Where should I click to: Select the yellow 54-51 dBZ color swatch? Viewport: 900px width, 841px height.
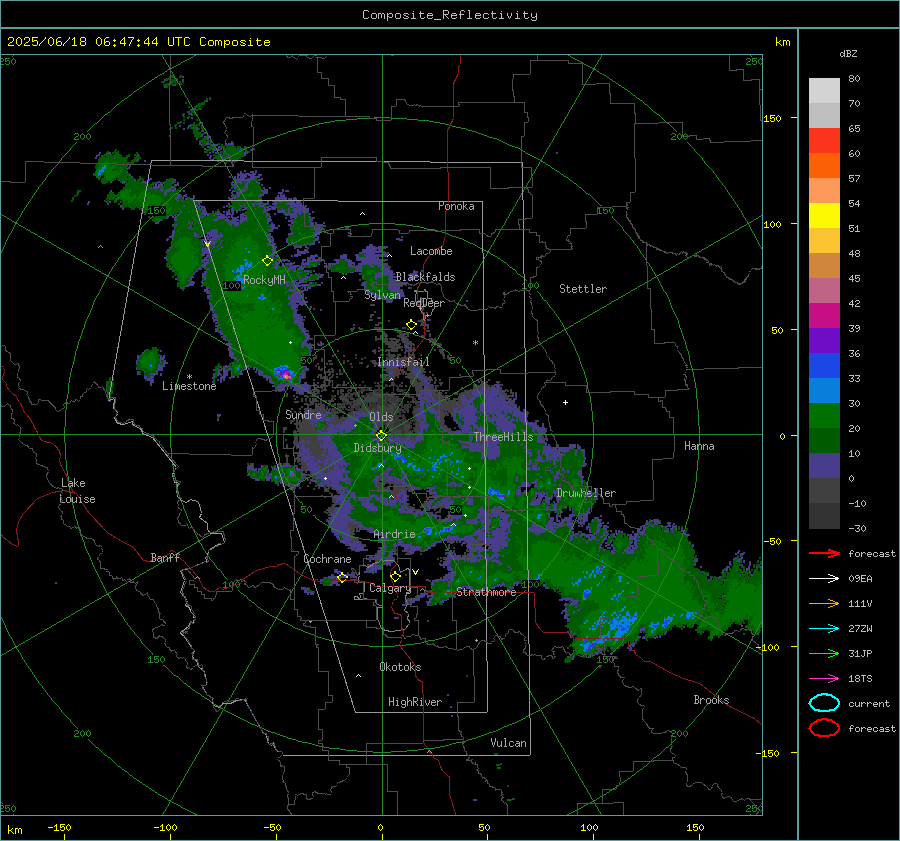[x=824, y=216]
